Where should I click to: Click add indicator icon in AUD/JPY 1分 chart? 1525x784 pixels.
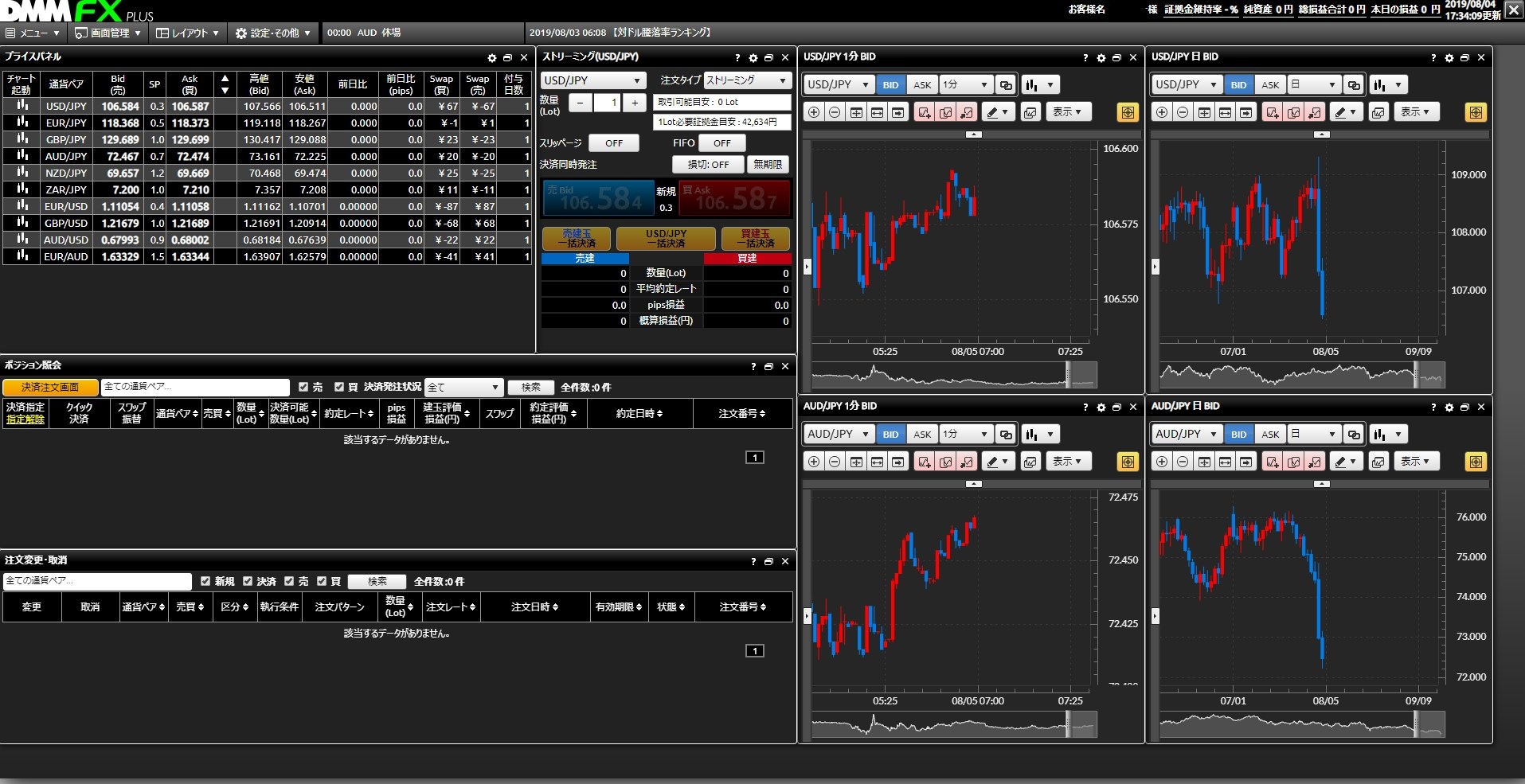(x=924, y=462)
